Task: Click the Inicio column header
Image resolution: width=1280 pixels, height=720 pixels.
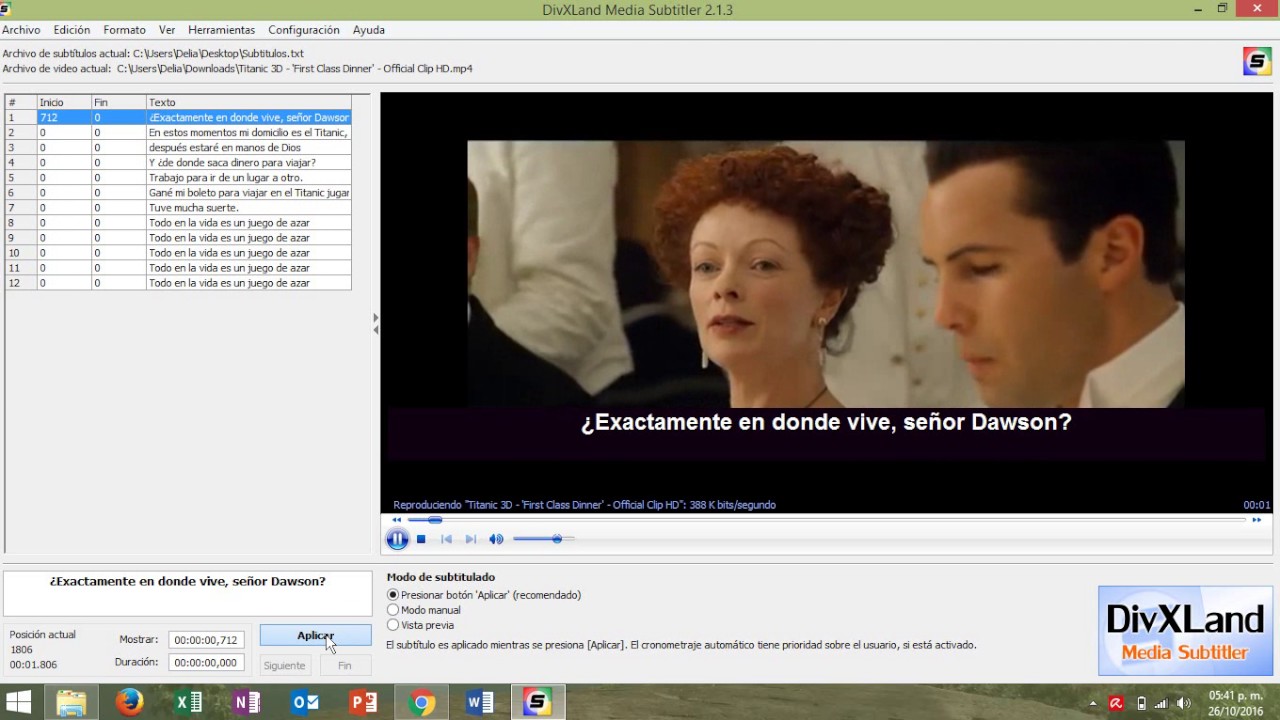Action: (63, 102)
